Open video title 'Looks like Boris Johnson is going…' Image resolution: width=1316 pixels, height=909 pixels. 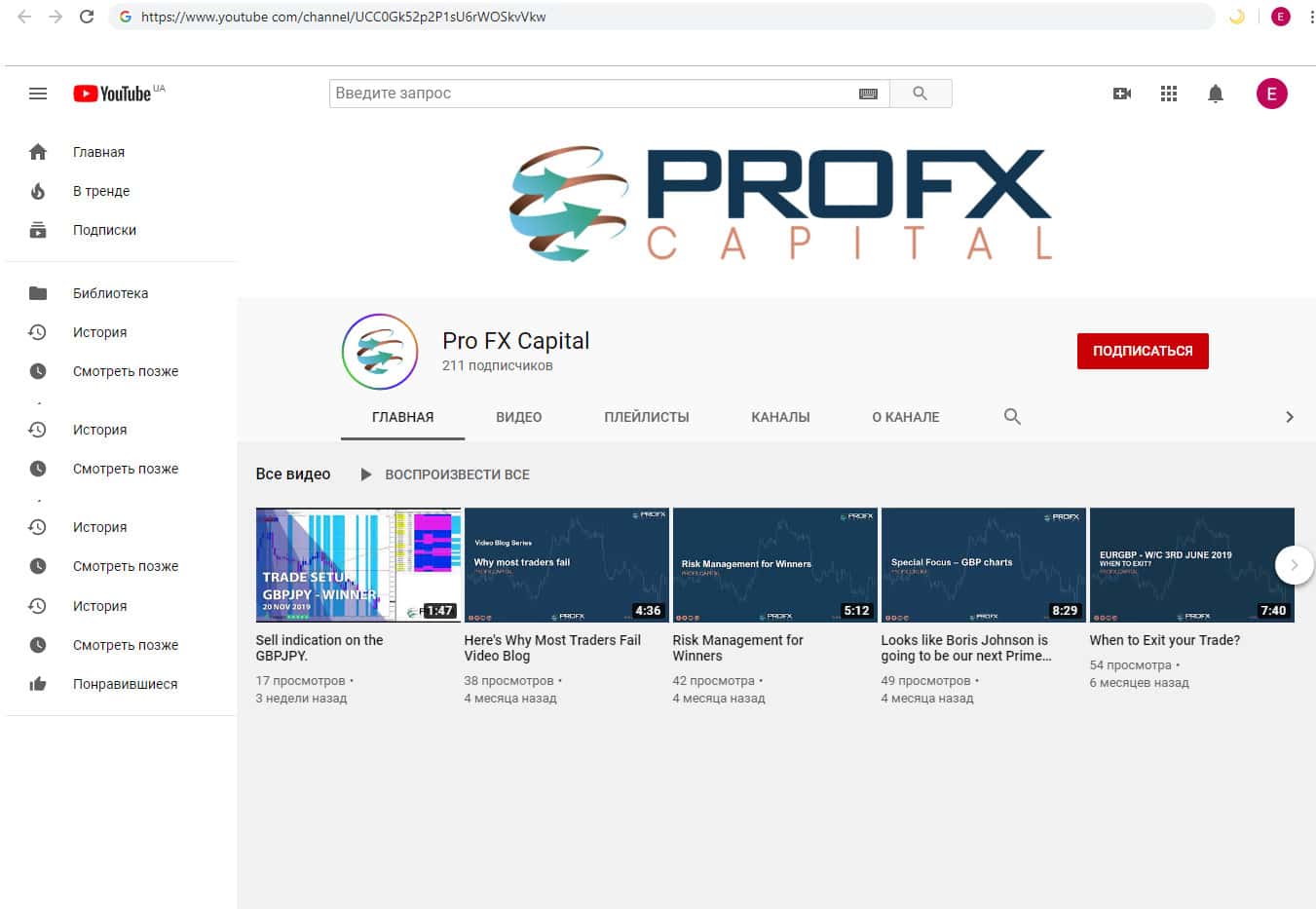click(x=966, y=648)
